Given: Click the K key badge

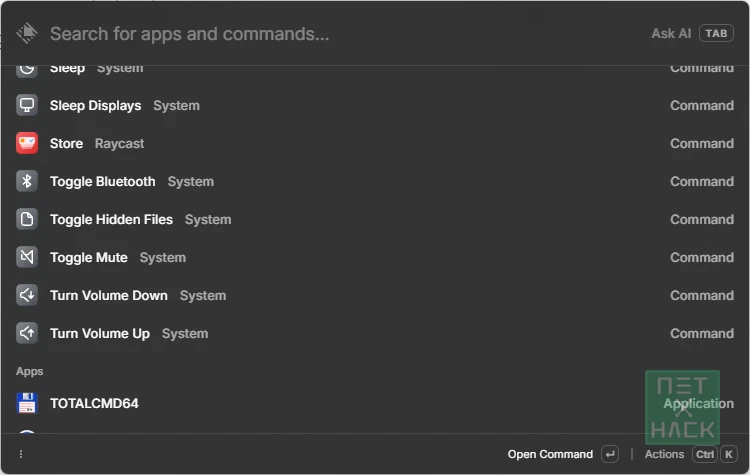Looking at the screenshot, I should point(728,454).
